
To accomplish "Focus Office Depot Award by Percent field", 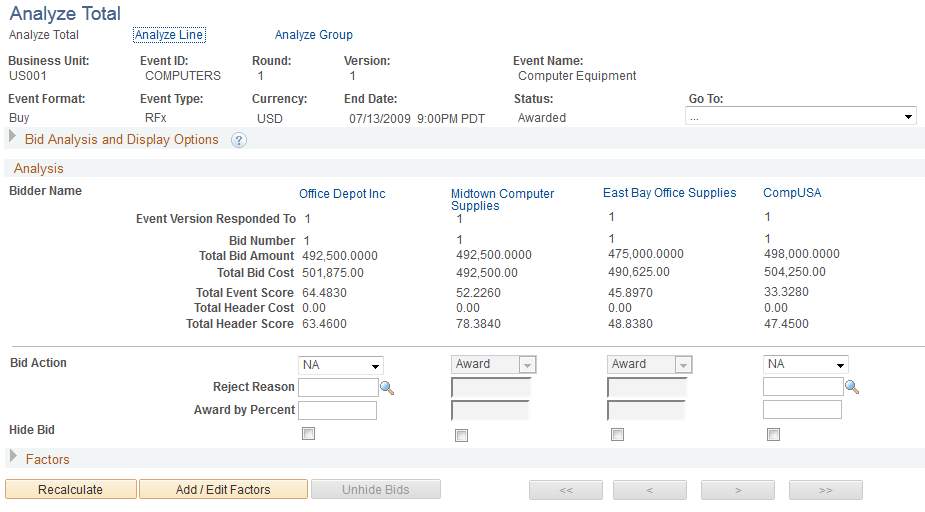I will 337,410.
